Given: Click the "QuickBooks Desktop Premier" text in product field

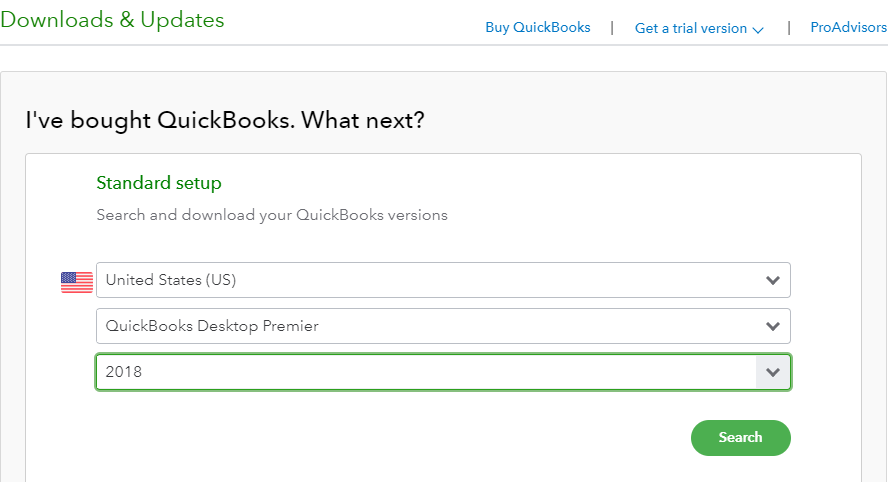Looking at the screenshot, I should 212,326.
